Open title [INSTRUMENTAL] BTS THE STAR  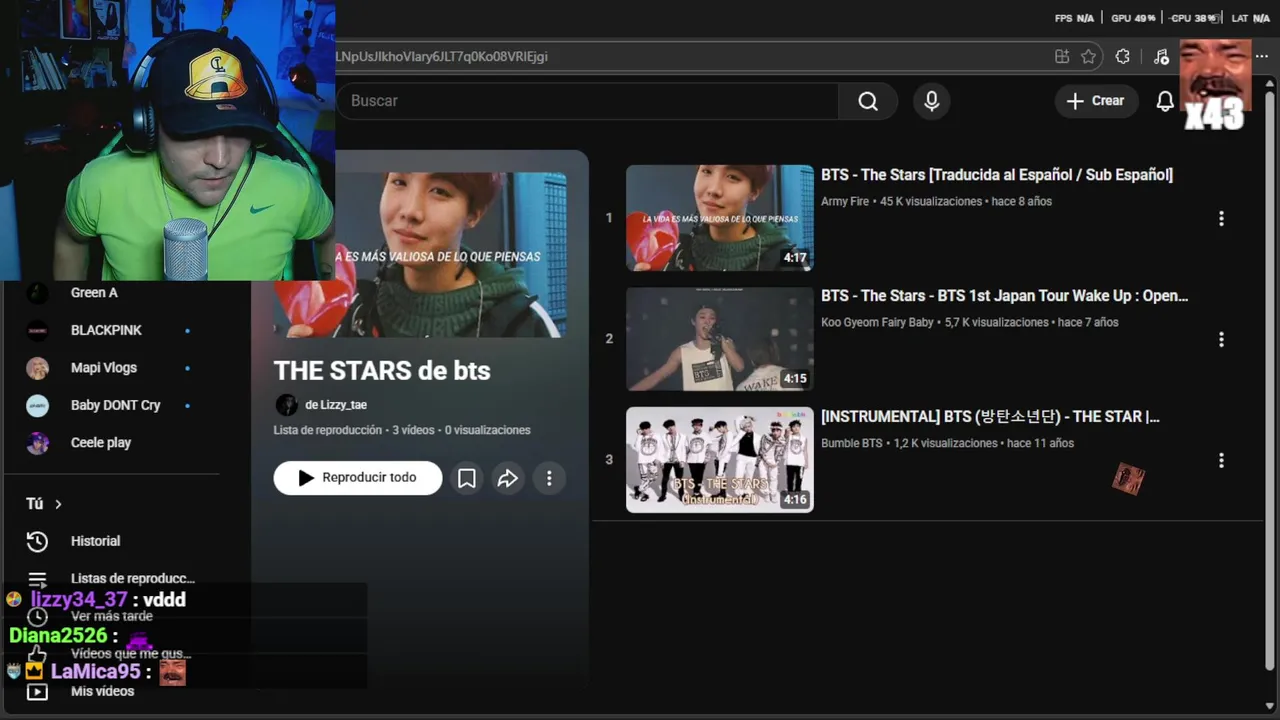click(x=990, y=417)
